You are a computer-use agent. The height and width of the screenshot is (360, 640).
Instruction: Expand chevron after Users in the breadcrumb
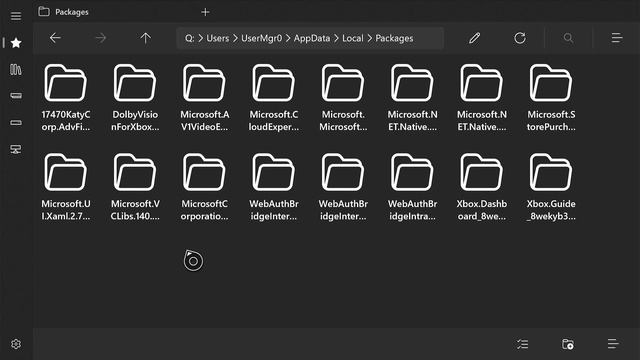[x=235, y=38]
